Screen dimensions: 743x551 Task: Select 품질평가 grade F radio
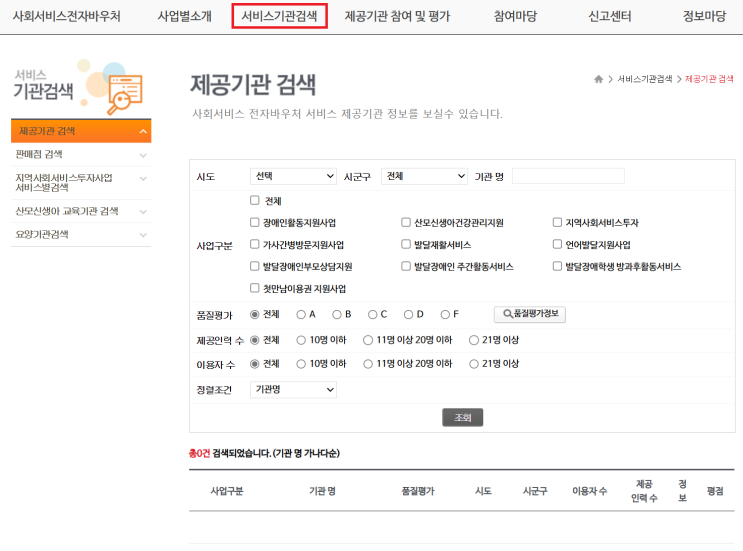click(x=445, y=315)
